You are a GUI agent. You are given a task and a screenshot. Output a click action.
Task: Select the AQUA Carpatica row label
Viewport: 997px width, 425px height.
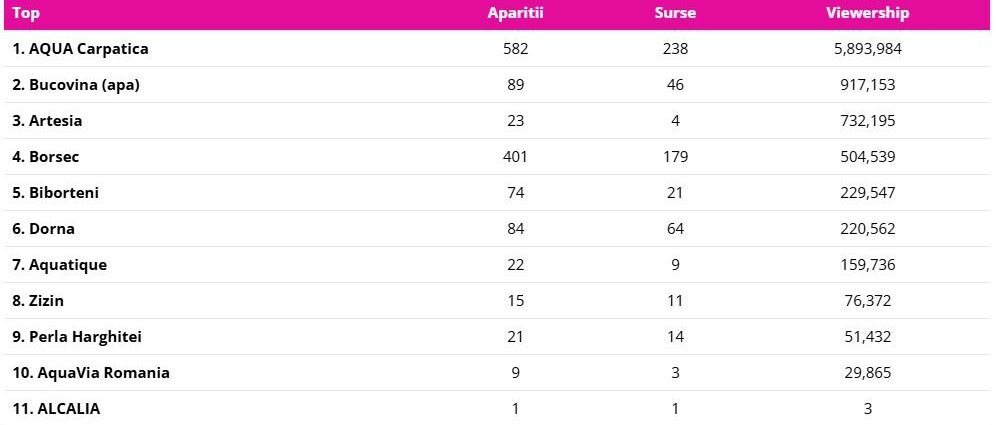click(81, 48)
